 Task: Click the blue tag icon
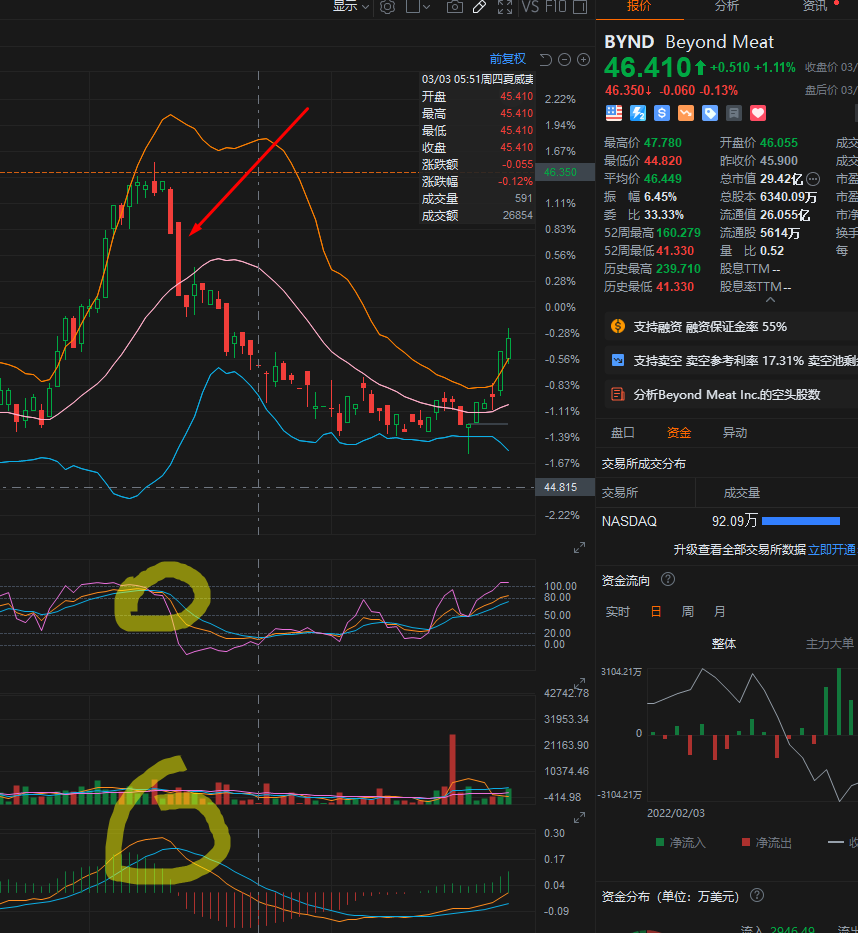coord(710,113)
